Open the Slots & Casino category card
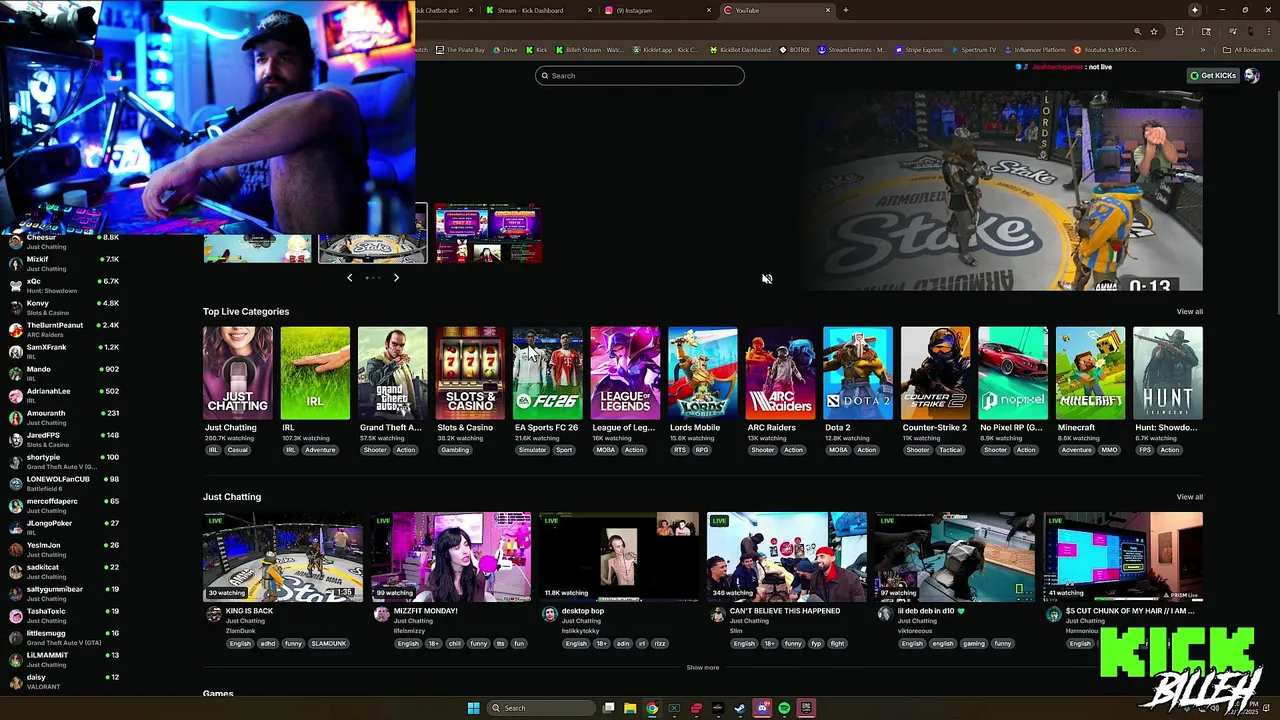This screenshot has height=720, width=1280. point(470,373)
